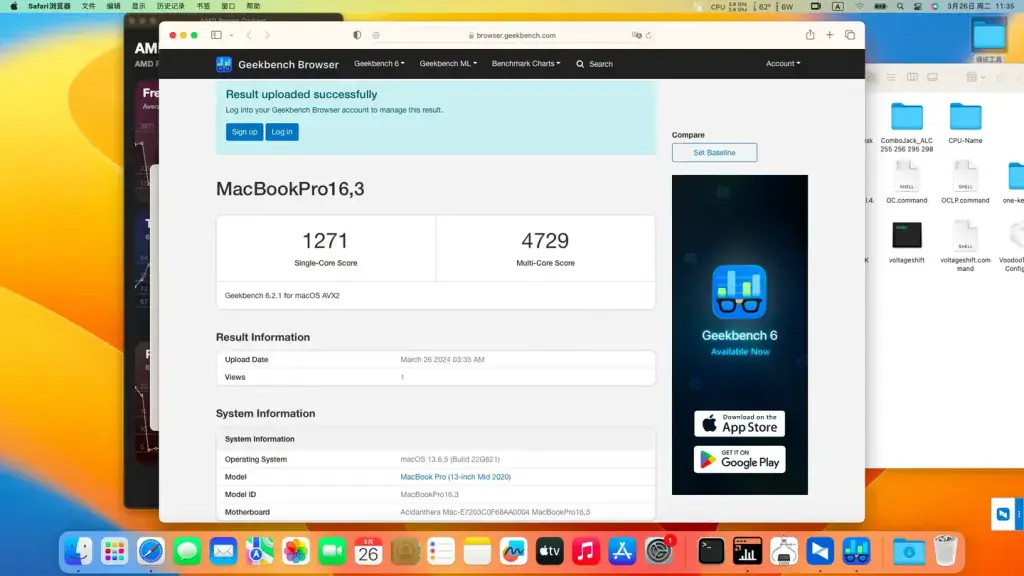
Task: Click the privacy shield icon in Safari
Action: (x=357, y=35)
